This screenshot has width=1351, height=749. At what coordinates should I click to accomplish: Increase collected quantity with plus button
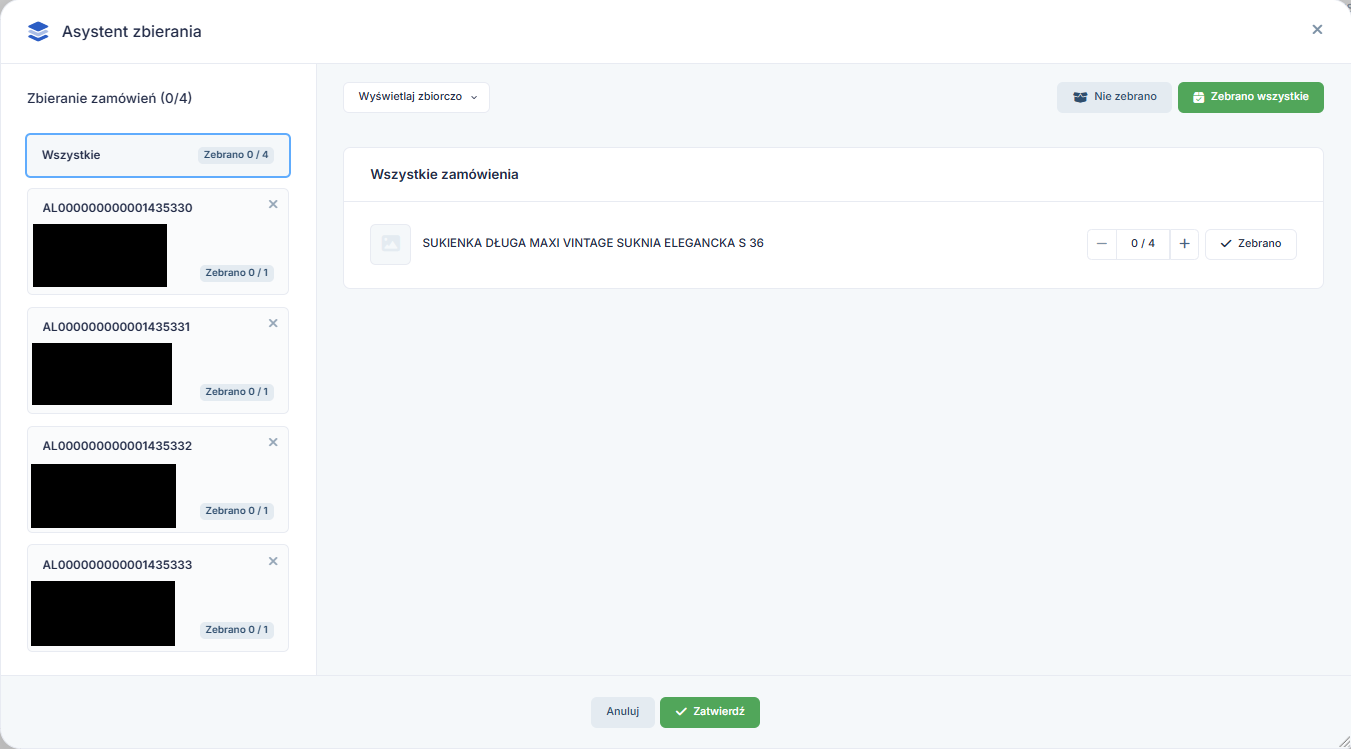(x=1184, y=244)
